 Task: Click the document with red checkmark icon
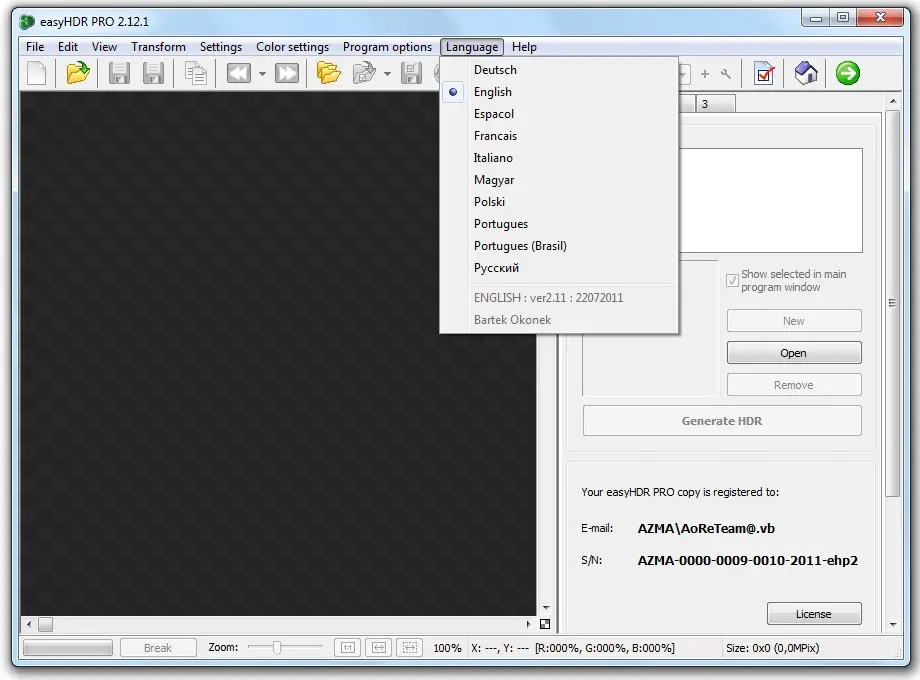[x=764, y=73]
